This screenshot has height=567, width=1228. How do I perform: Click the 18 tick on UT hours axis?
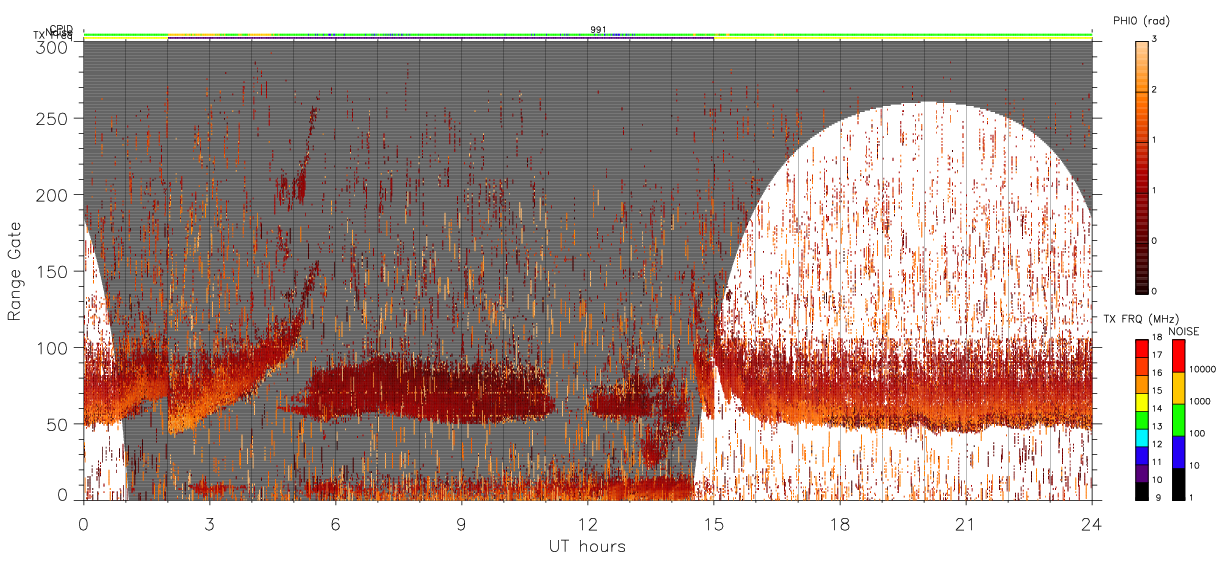tap(839, 523)
